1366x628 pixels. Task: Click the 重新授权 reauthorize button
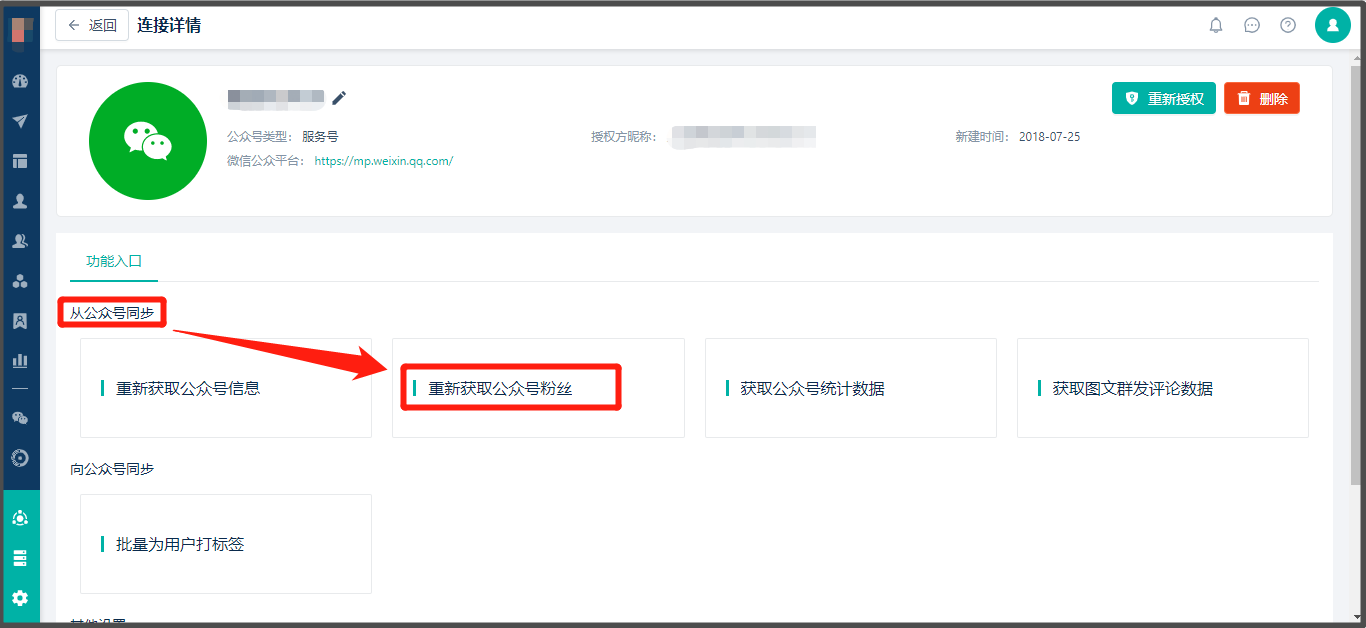pyautogui.click(x=1164, y=98)
